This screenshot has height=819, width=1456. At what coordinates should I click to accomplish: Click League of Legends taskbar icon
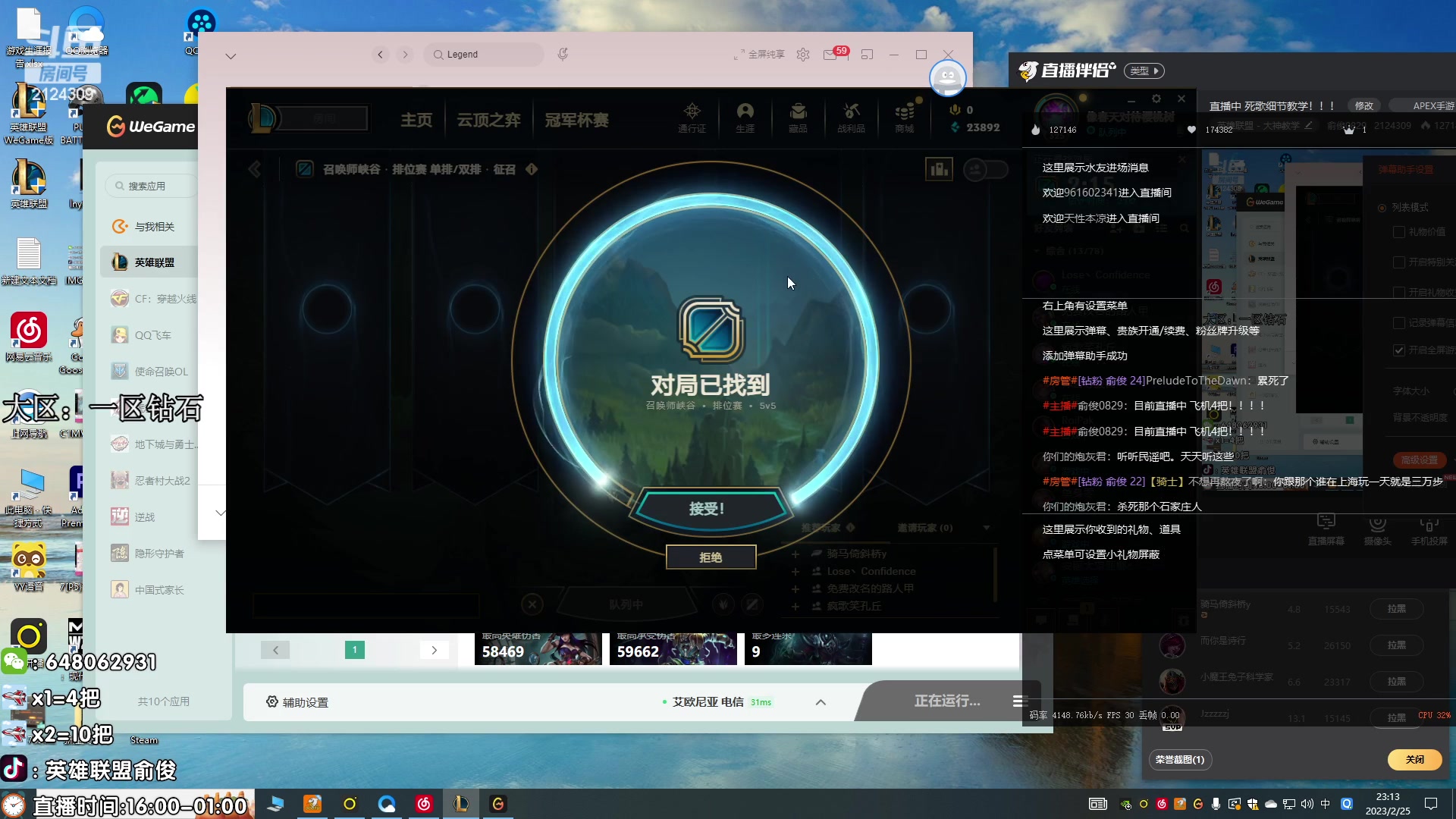[x=461, y=804]
